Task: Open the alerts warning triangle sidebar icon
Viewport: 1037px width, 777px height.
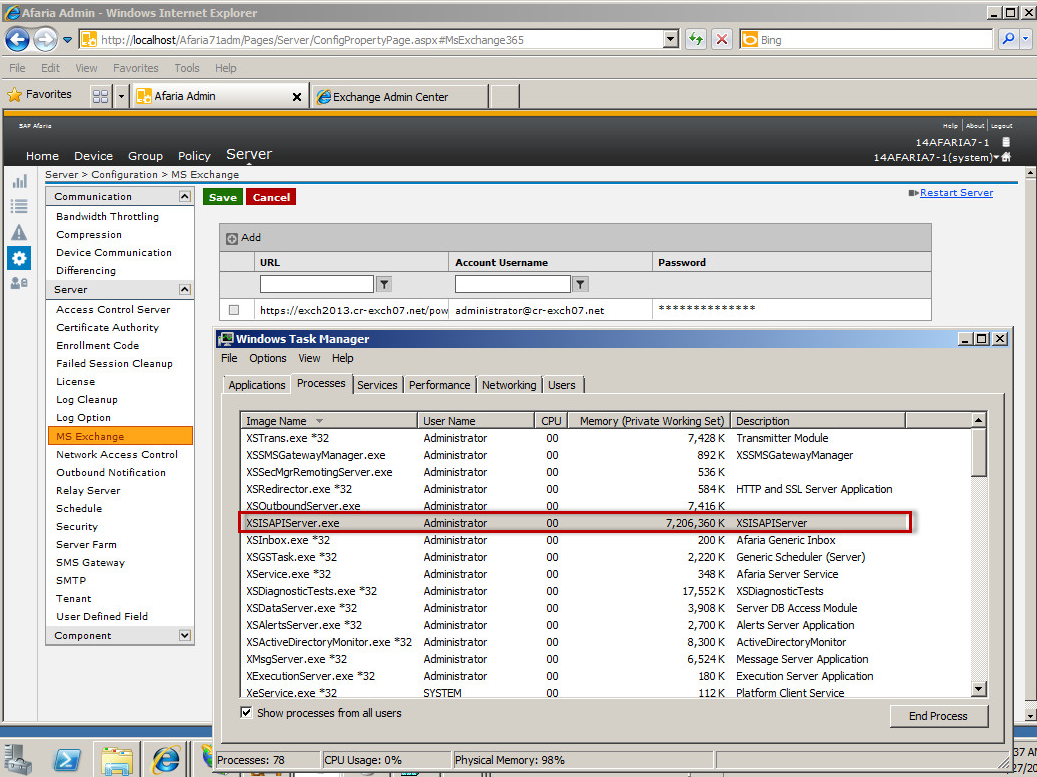Action: (x=19, y=232)
